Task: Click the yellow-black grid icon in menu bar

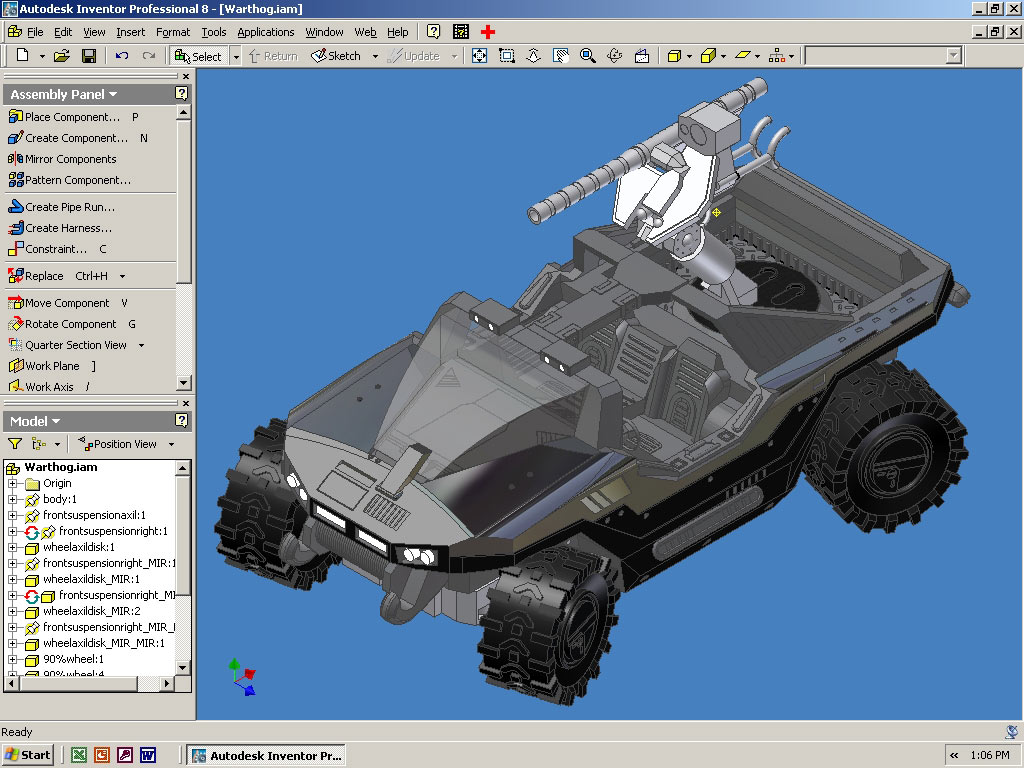Action: [461, 31]
